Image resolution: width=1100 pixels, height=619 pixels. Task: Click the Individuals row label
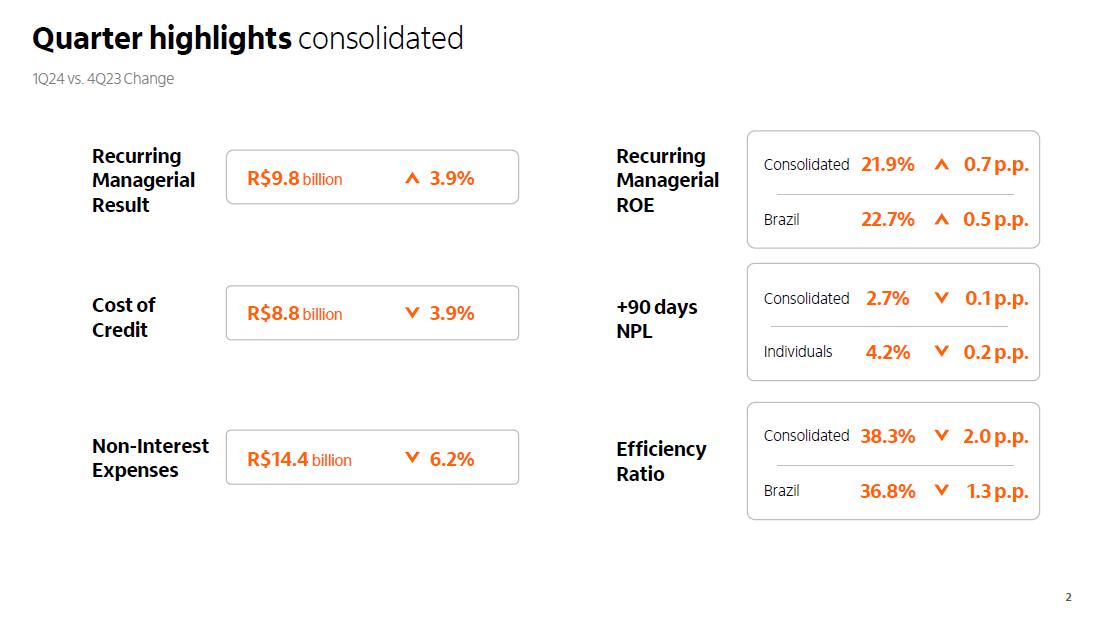[798, 352]
